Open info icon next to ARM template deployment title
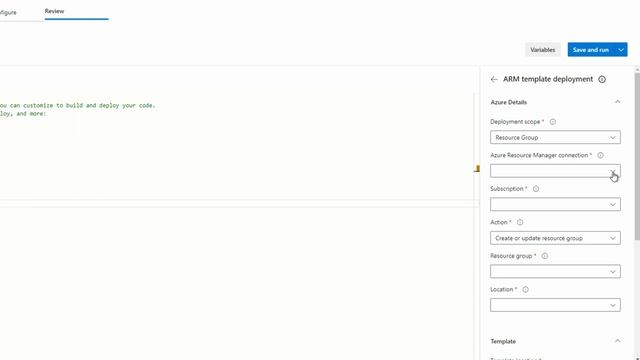640x360 pixels. pos(602,80)
